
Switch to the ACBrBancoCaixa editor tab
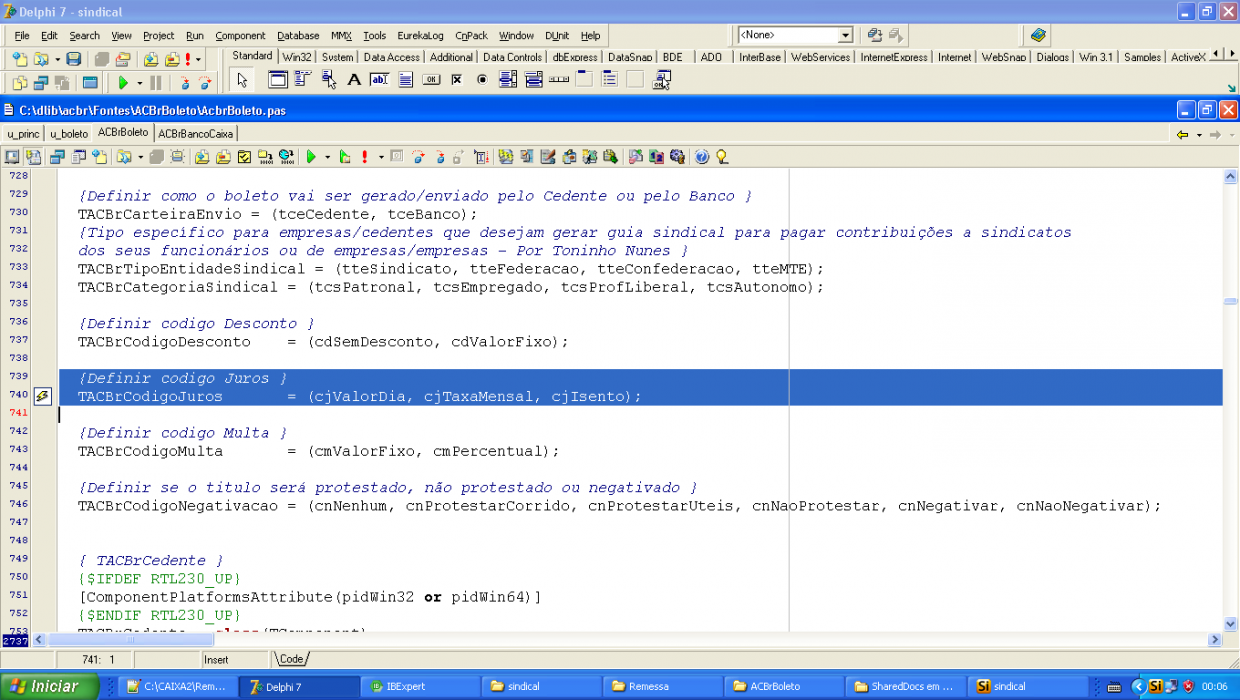pyautogui.click(x=195, y=133)
